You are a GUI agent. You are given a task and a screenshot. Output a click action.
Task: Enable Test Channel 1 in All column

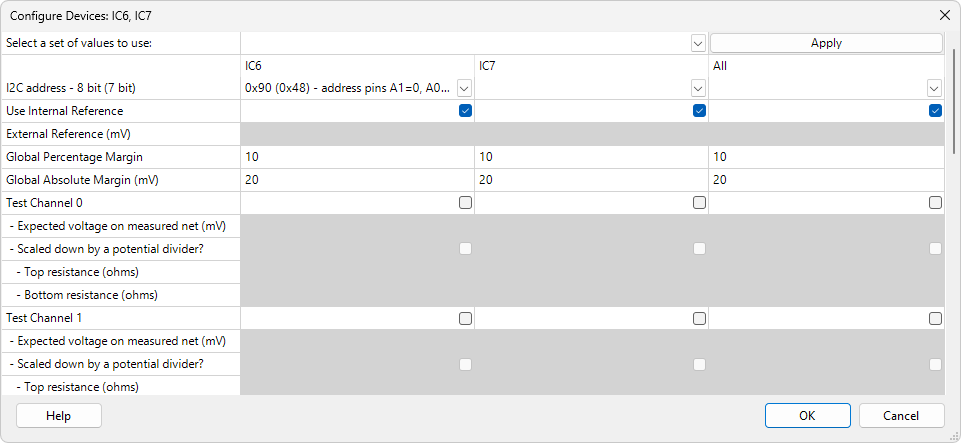click(935, 319)
